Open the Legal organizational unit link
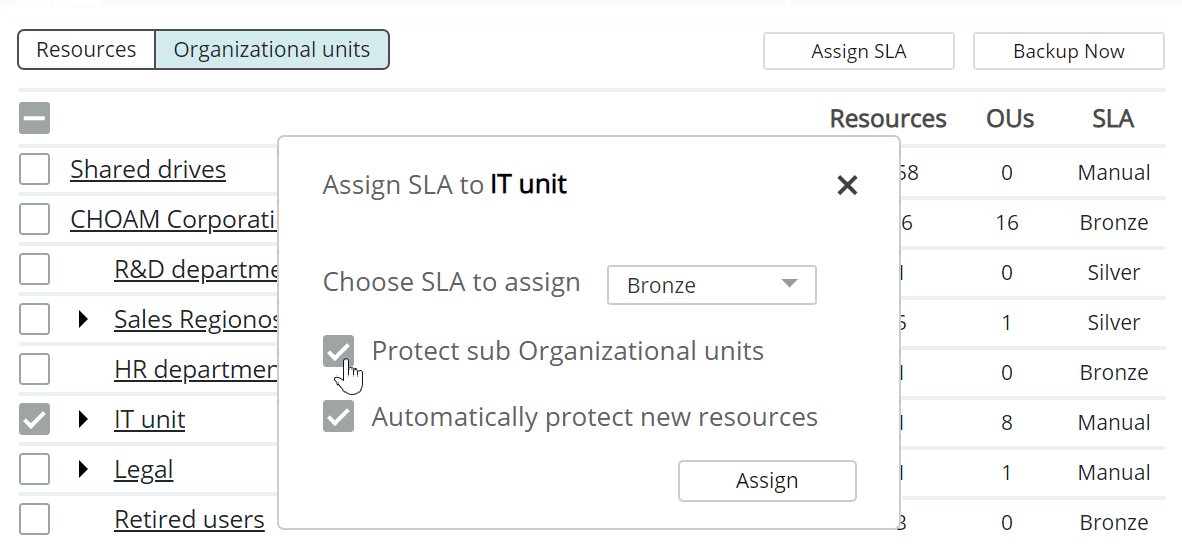The height and width of the screenshot is (560, 1182). [144, 470]
